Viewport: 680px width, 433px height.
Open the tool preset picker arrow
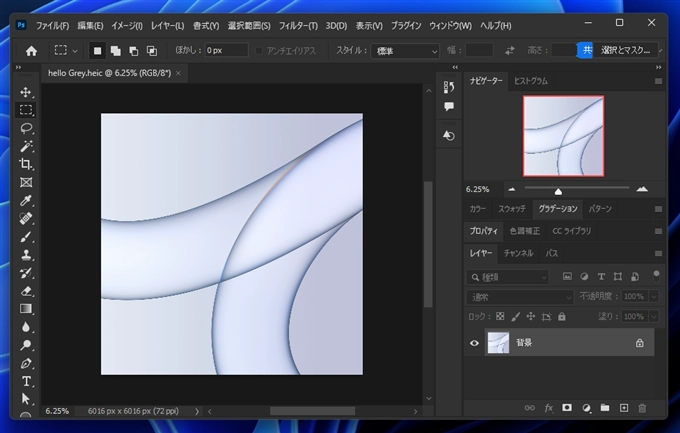(x=75, y=51)
